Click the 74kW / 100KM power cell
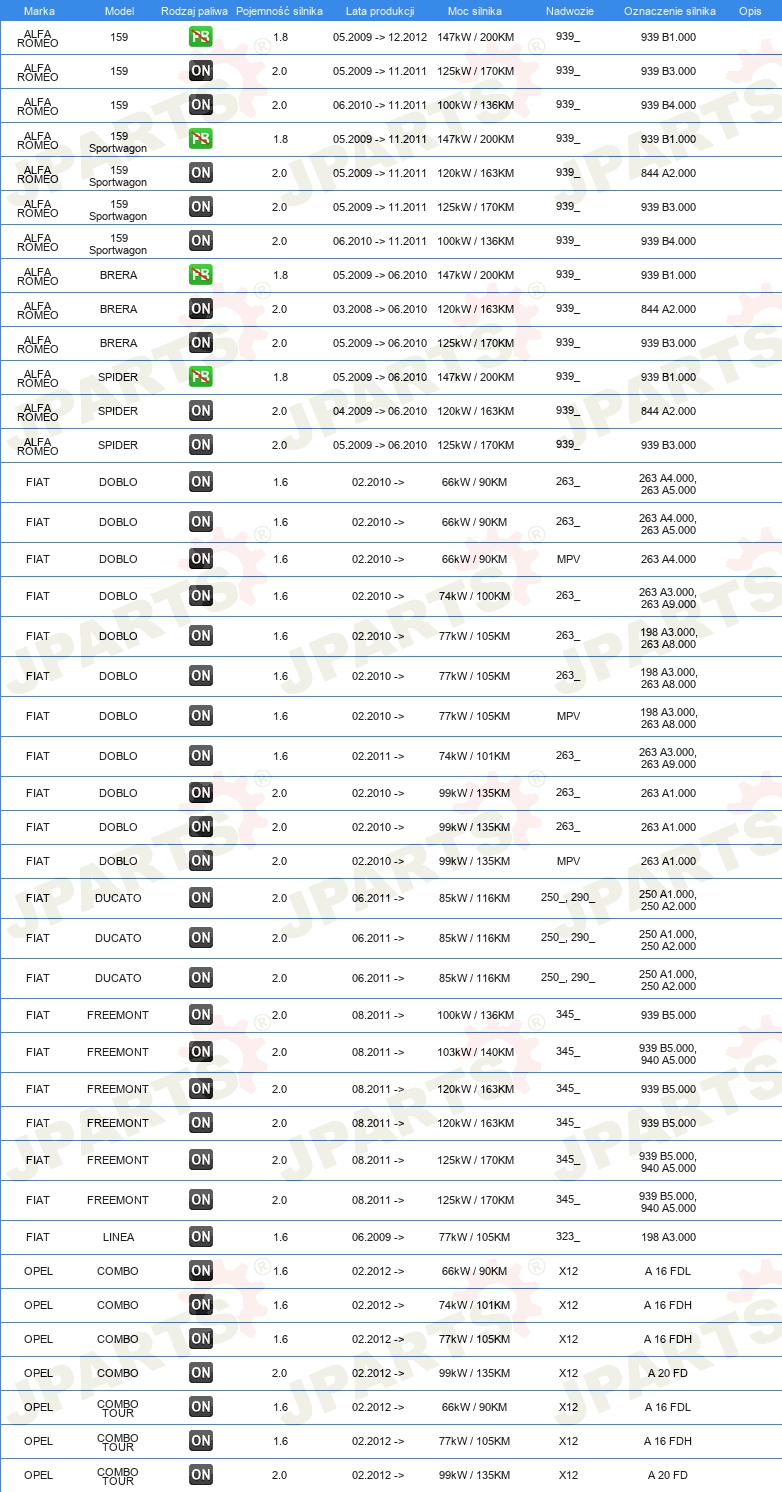 click(x=475, y=596)
